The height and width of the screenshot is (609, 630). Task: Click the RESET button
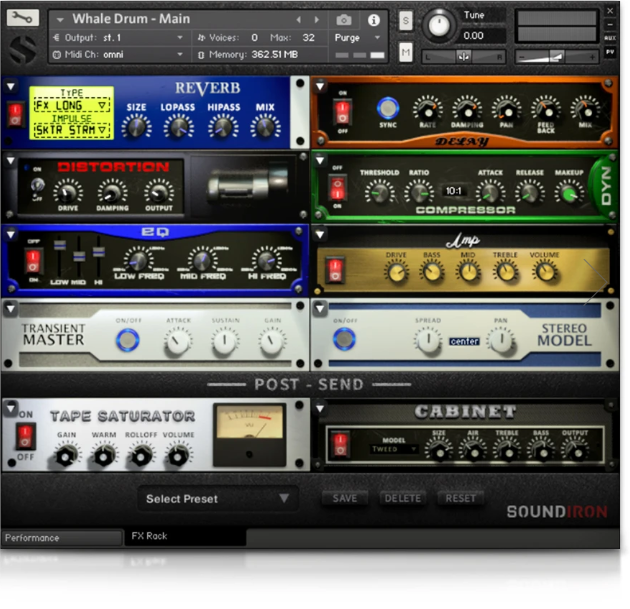coord(460,499)
